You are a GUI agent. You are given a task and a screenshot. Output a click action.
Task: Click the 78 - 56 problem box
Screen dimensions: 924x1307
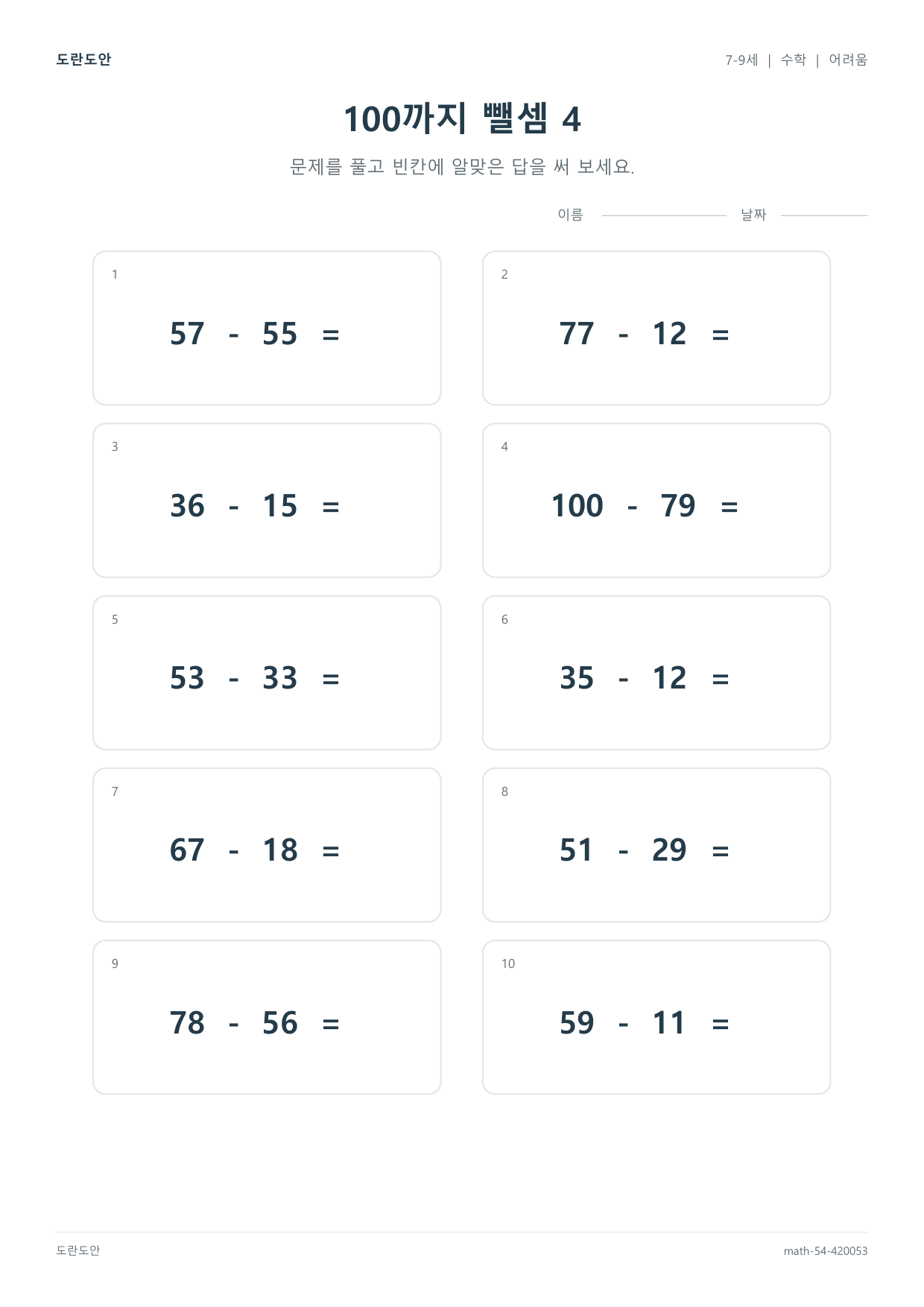(x=267, y=1017)
